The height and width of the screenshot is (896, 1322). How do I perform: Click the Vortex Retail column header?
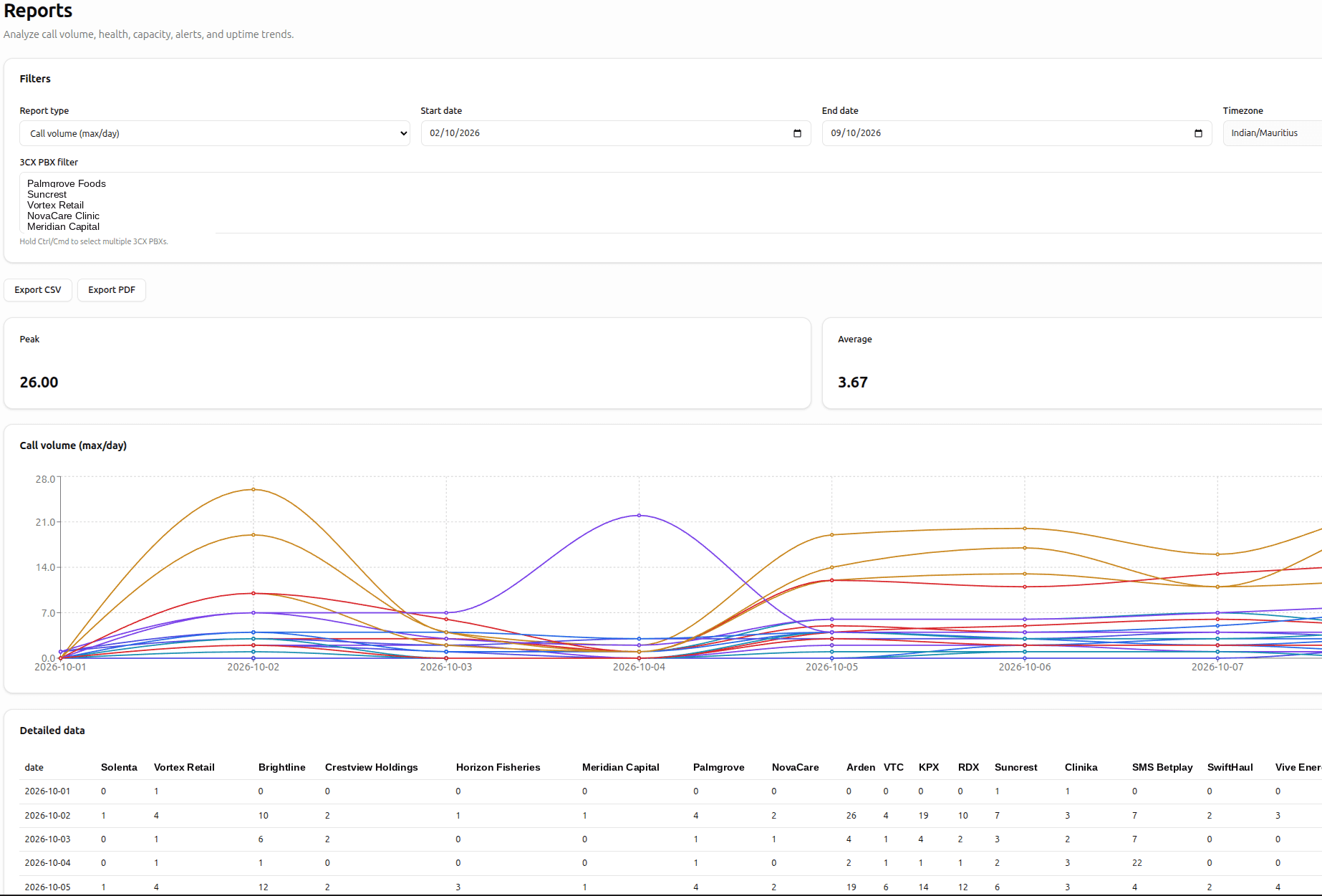pos(184,767)
